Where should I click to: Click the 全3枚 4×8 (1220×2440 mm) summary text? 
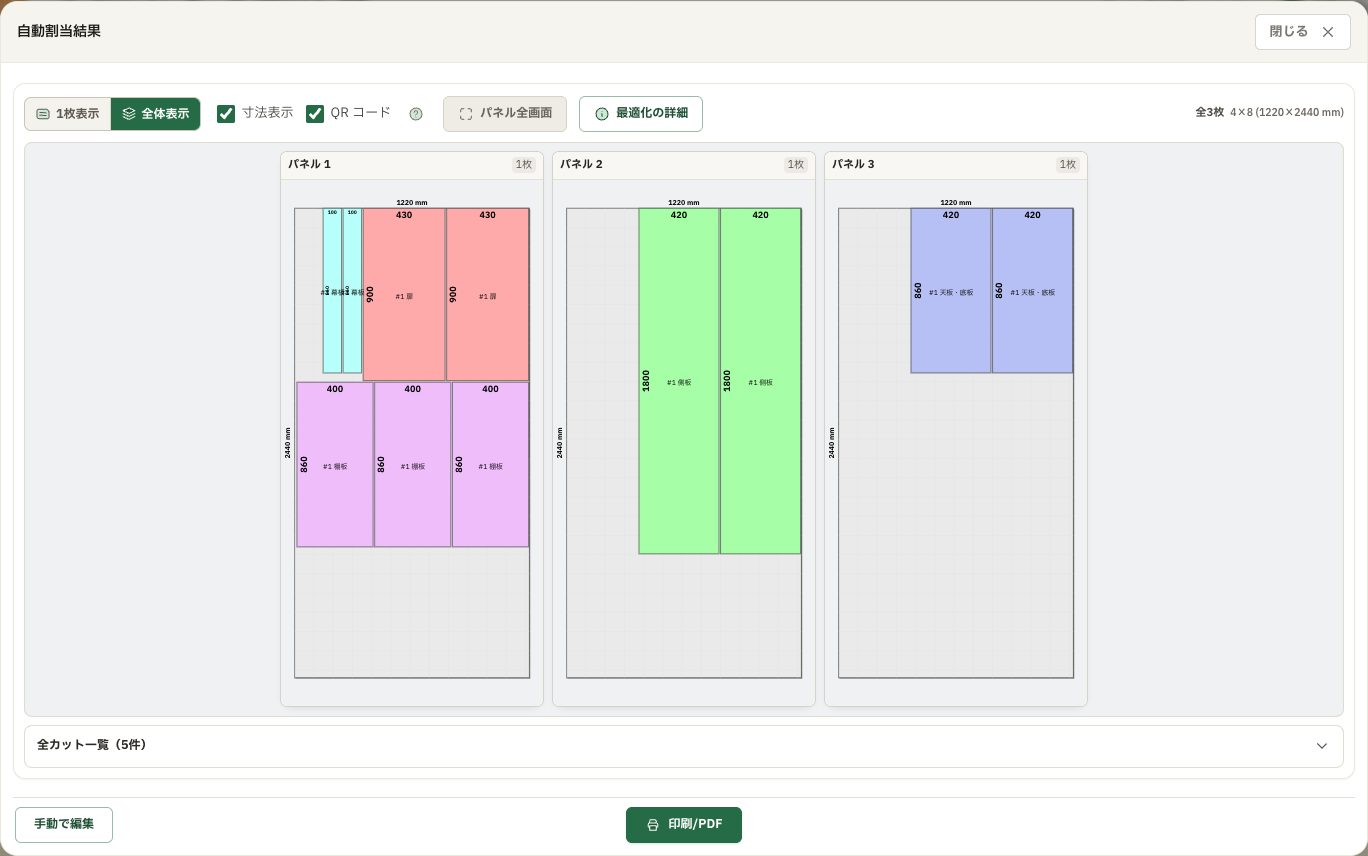click(x=1269, y=113)
